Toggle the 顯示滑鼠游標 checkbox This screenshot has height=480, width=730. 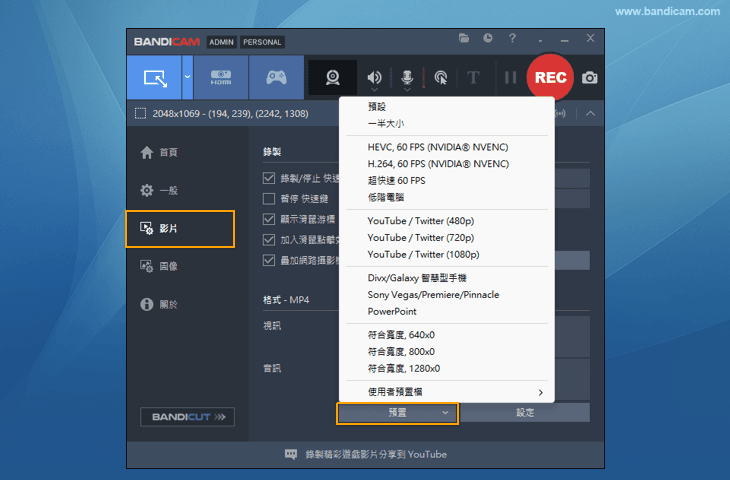coord(269,219)
